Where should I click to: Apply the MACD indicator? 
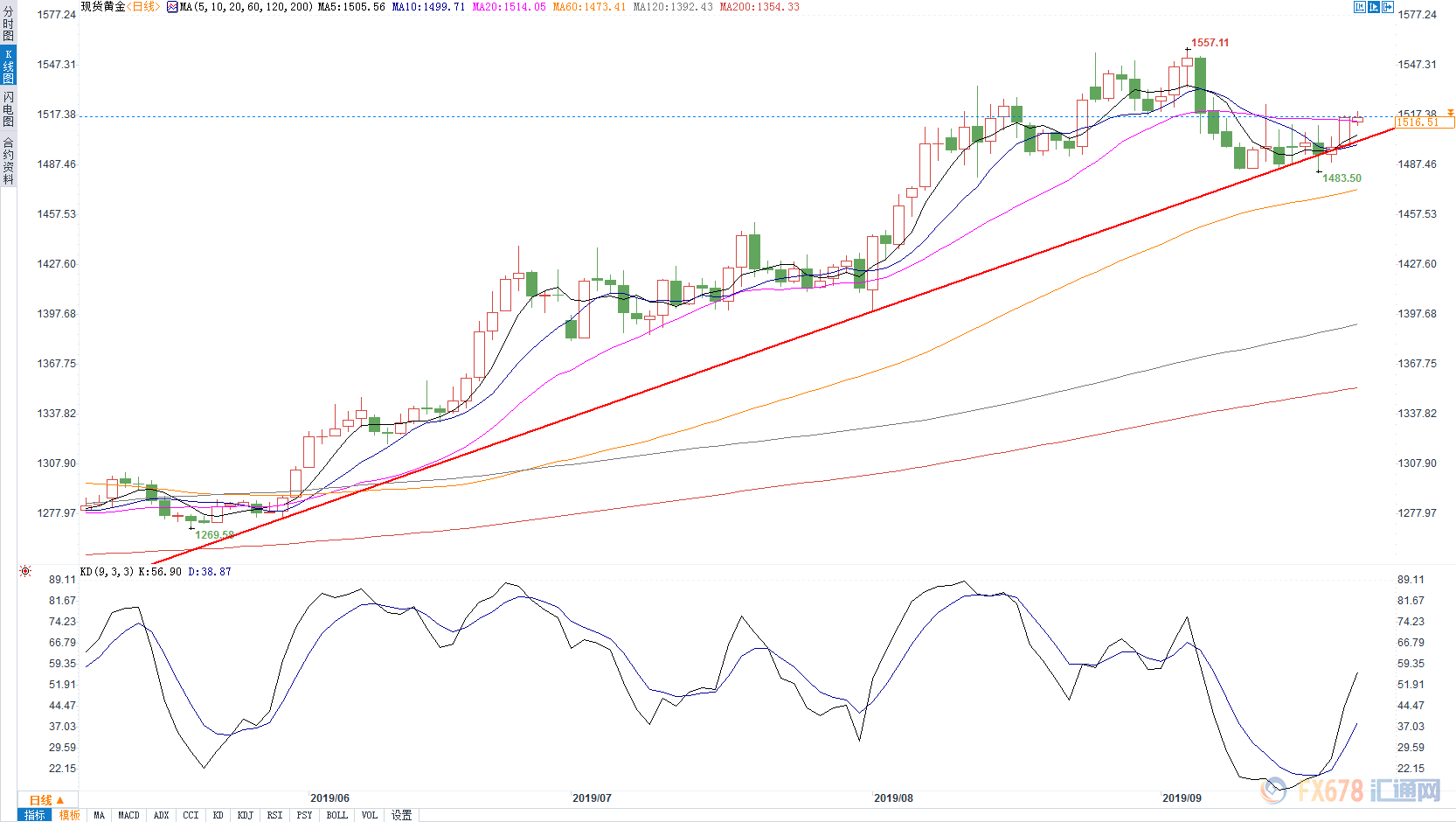(129, 815)
